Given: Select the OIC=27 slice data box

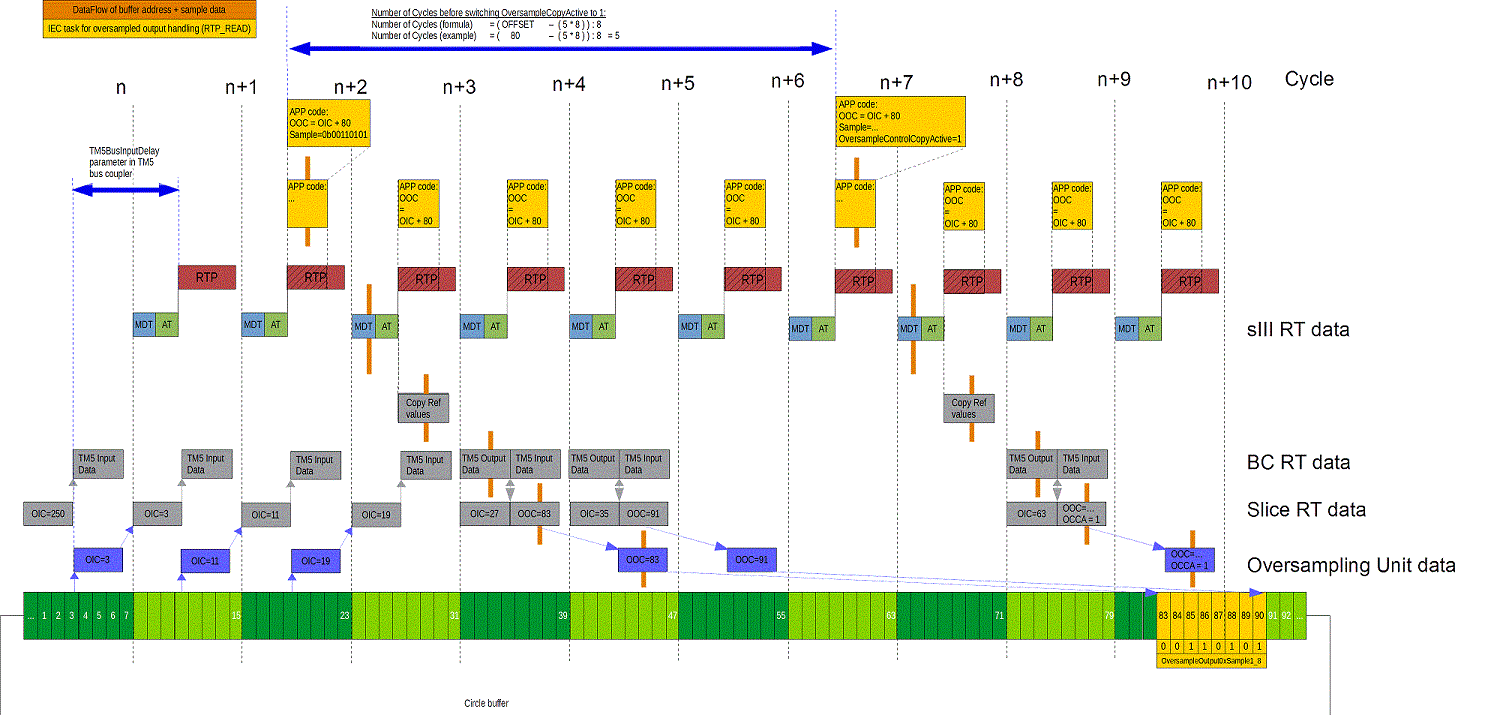Looking at the screenshot, I should tap(484, 514).
